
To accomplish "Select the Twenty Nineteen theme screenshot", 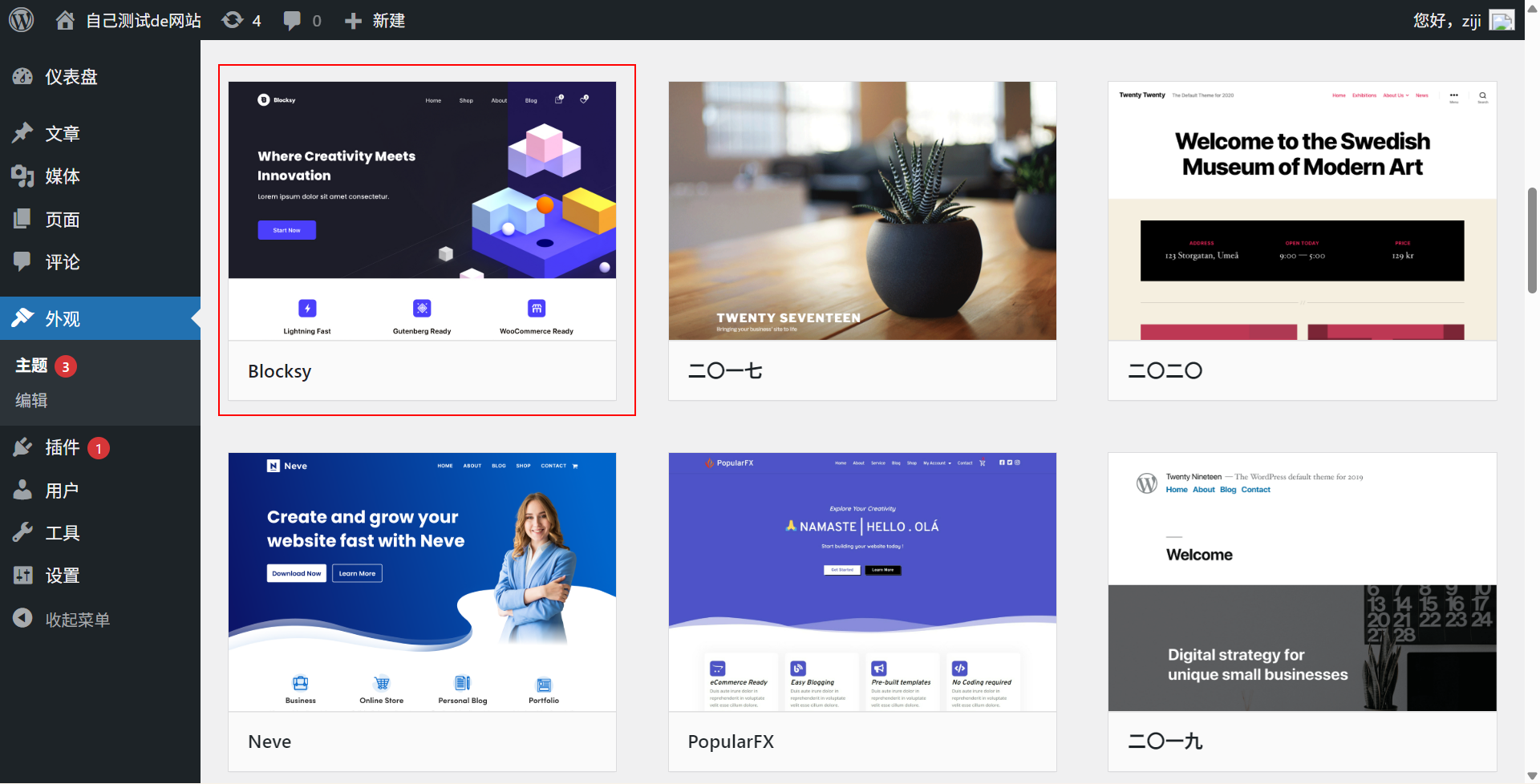I will [x=1303, y=582].
